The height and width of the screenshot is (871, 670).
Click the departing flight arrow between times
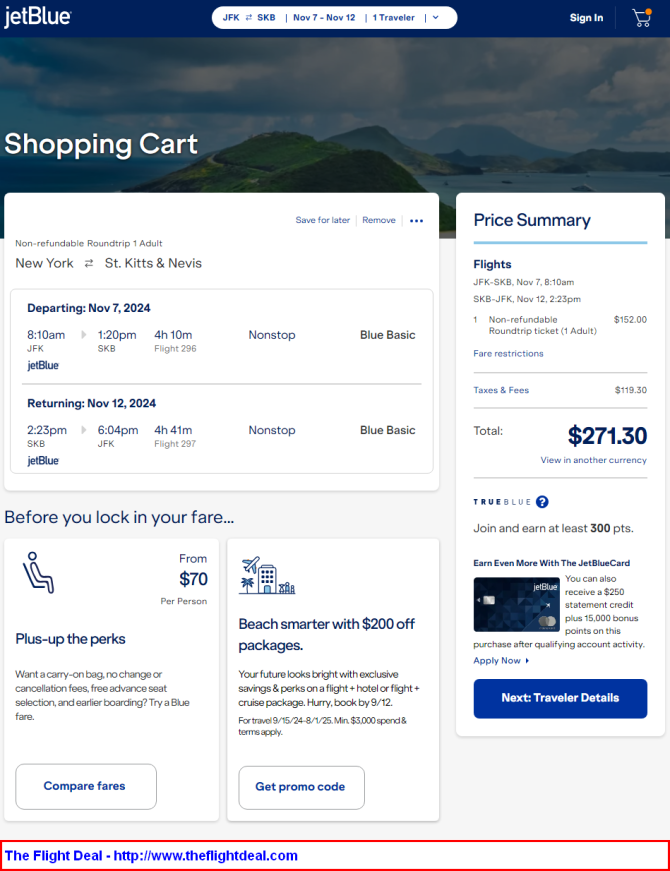tap(84, 334)
